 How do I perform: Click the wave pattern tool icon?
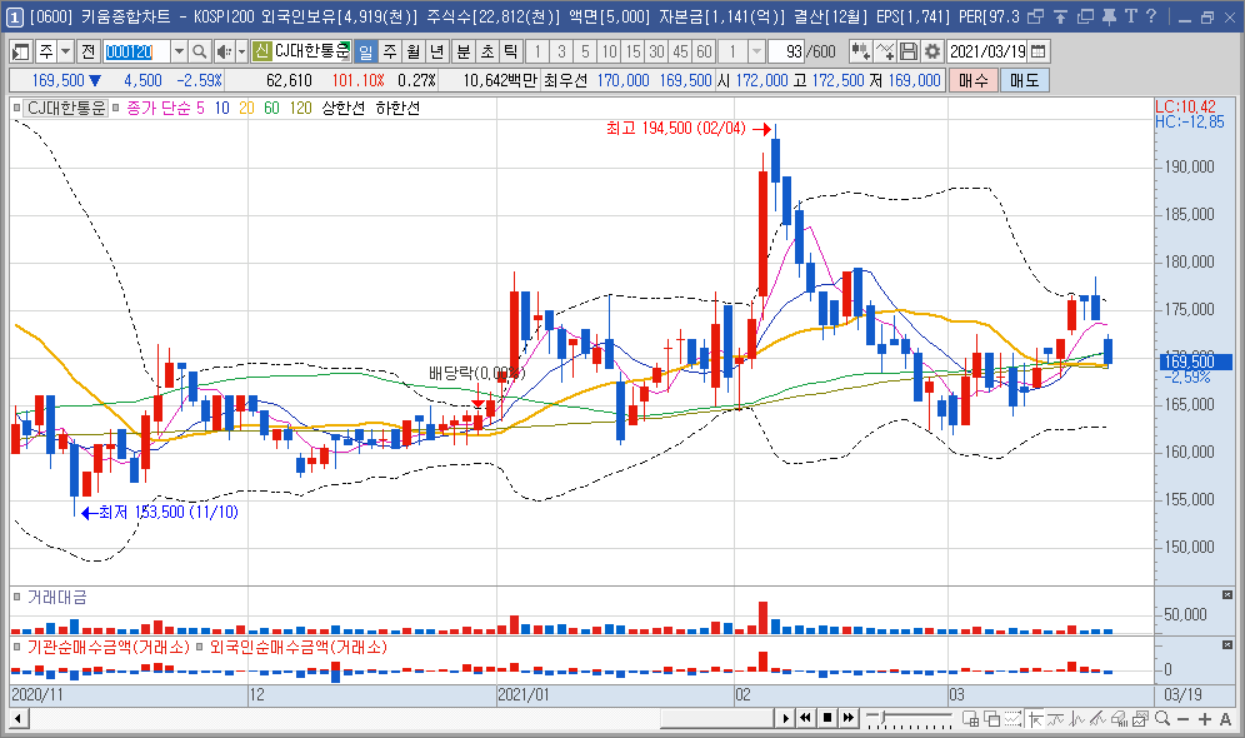[1077, 718]
